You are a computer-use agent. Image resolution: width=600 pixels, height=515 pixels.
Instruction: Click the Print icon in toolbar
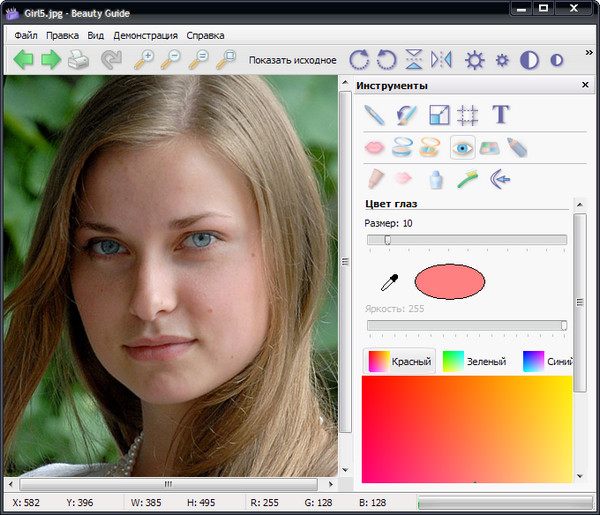pyautogui.click(x=79, y=60)
